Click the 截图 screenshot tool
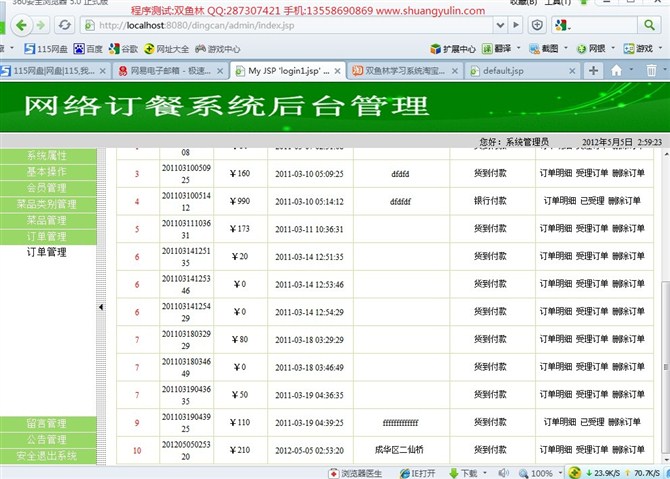This screenshot has height=479, width=670. [544, 49]
